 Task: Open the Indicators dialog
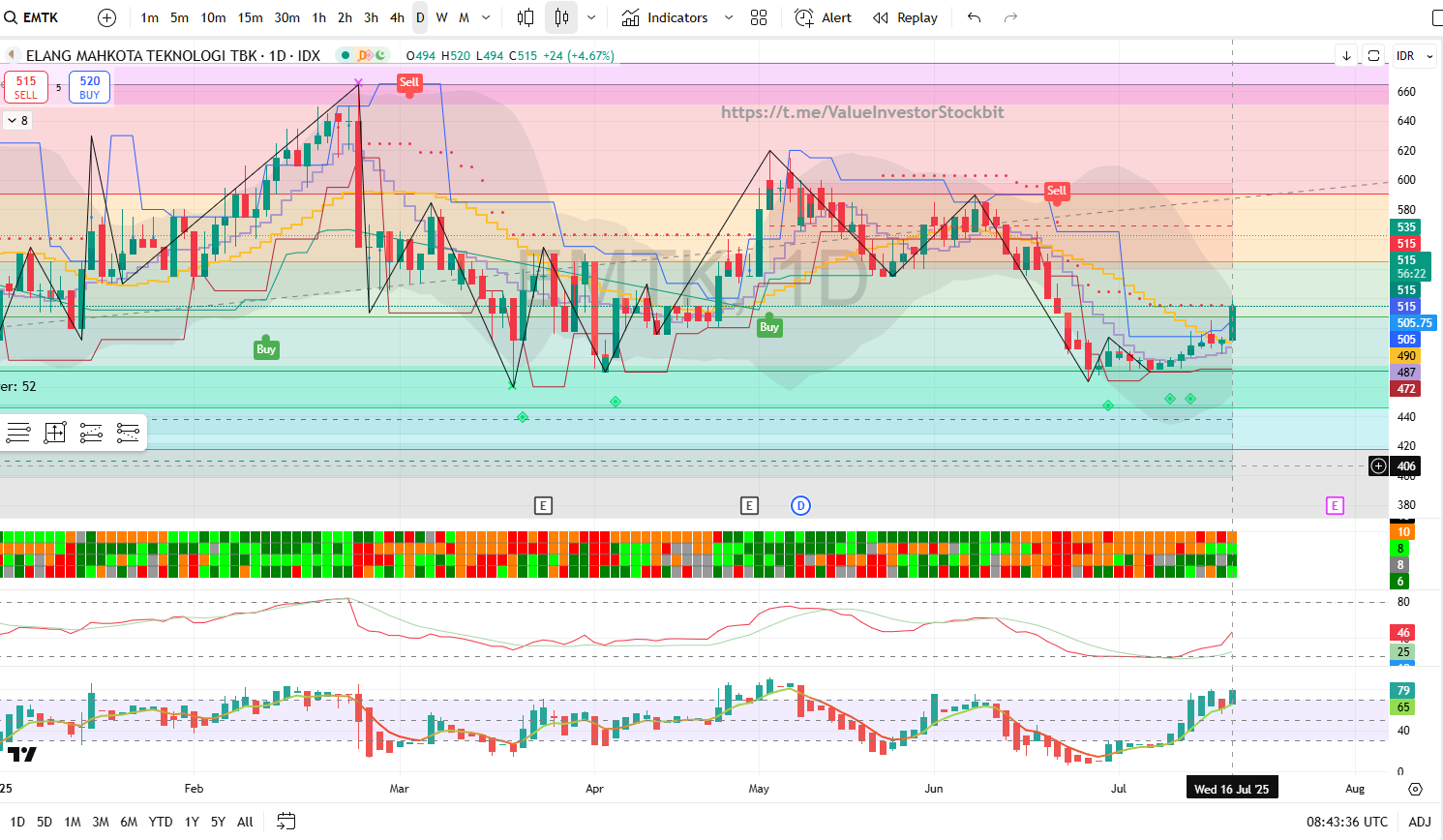665,17
